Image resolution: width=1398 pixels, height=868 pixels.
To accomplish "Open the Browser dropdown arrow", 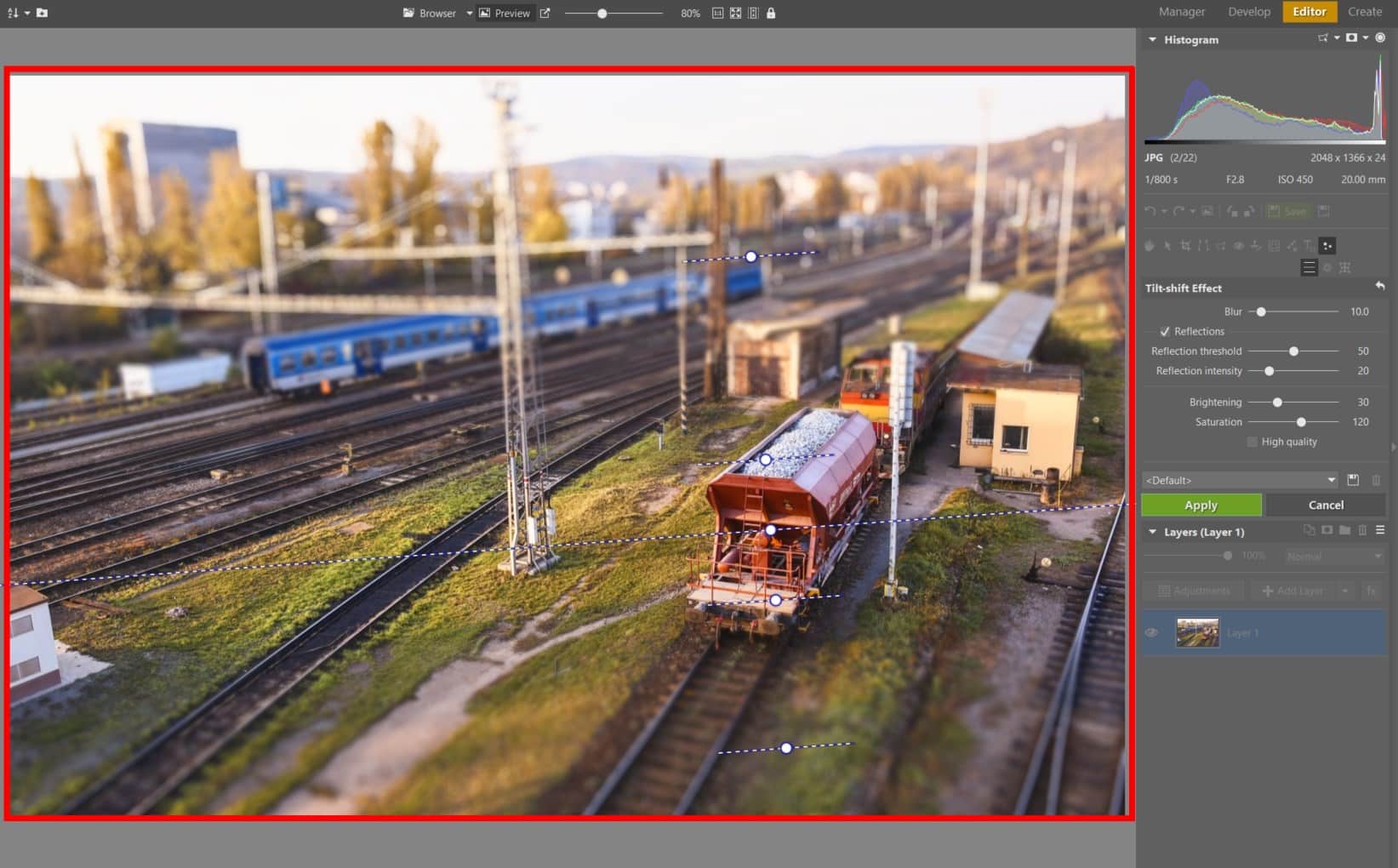I will click(469, 13).
